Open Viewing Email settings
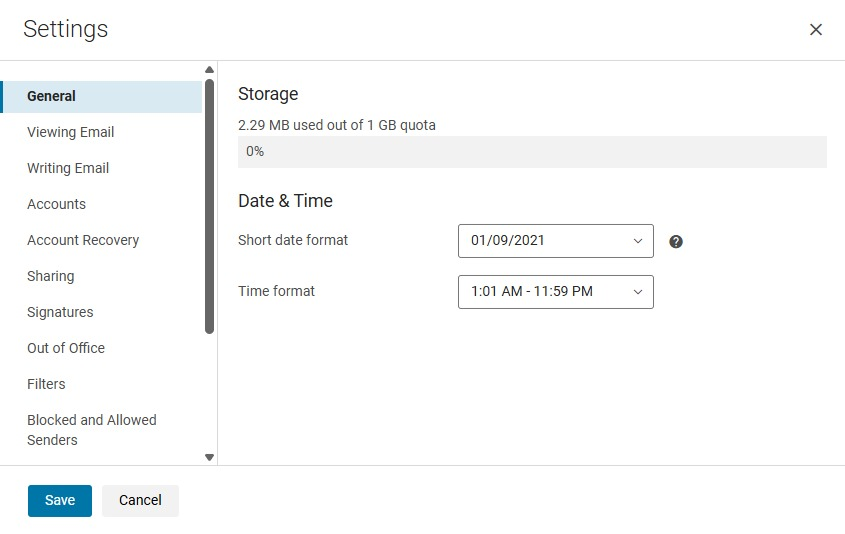Screen dimensions: 845x534 [71, 132]
